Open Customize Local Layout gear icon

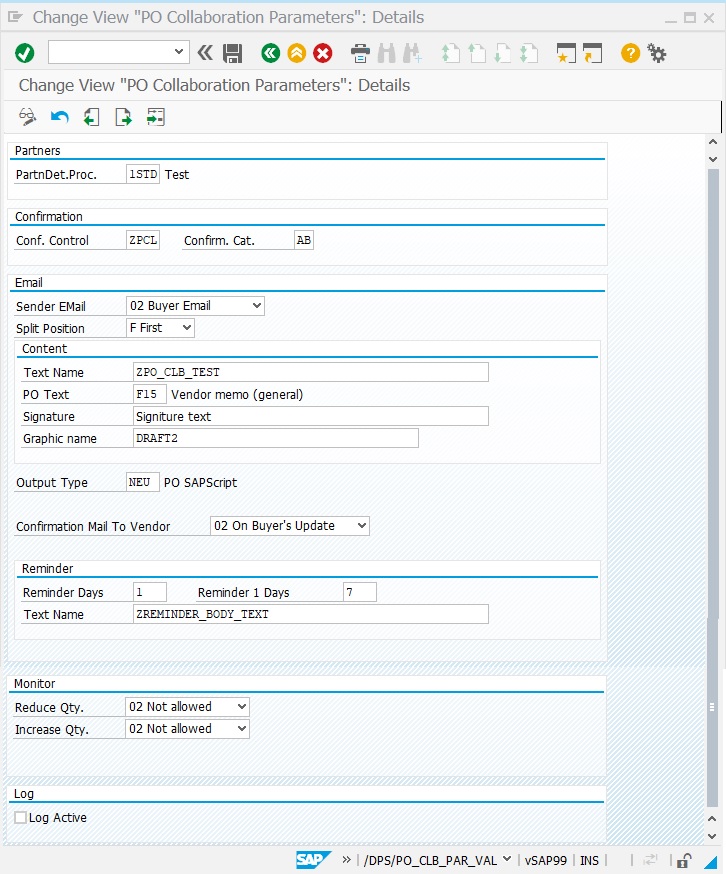657,54
